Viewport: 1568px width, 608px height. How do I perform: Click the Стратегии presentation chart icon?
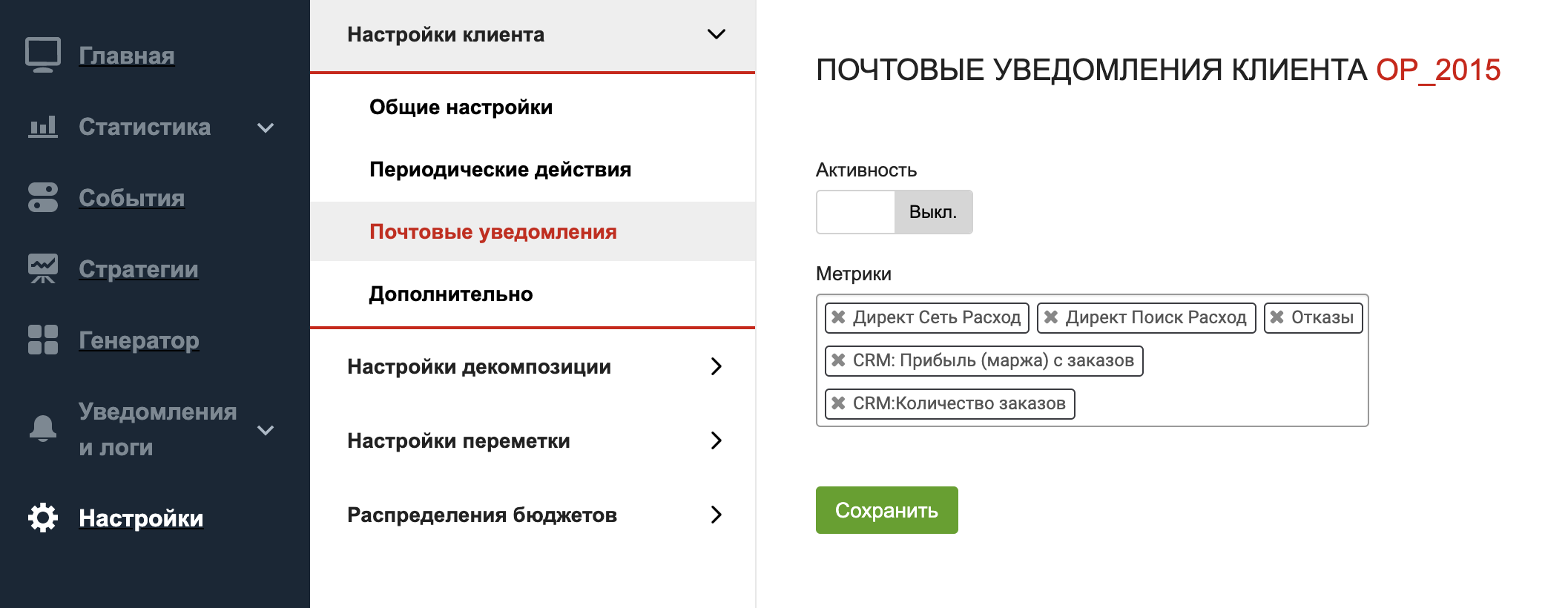[43, 269]
